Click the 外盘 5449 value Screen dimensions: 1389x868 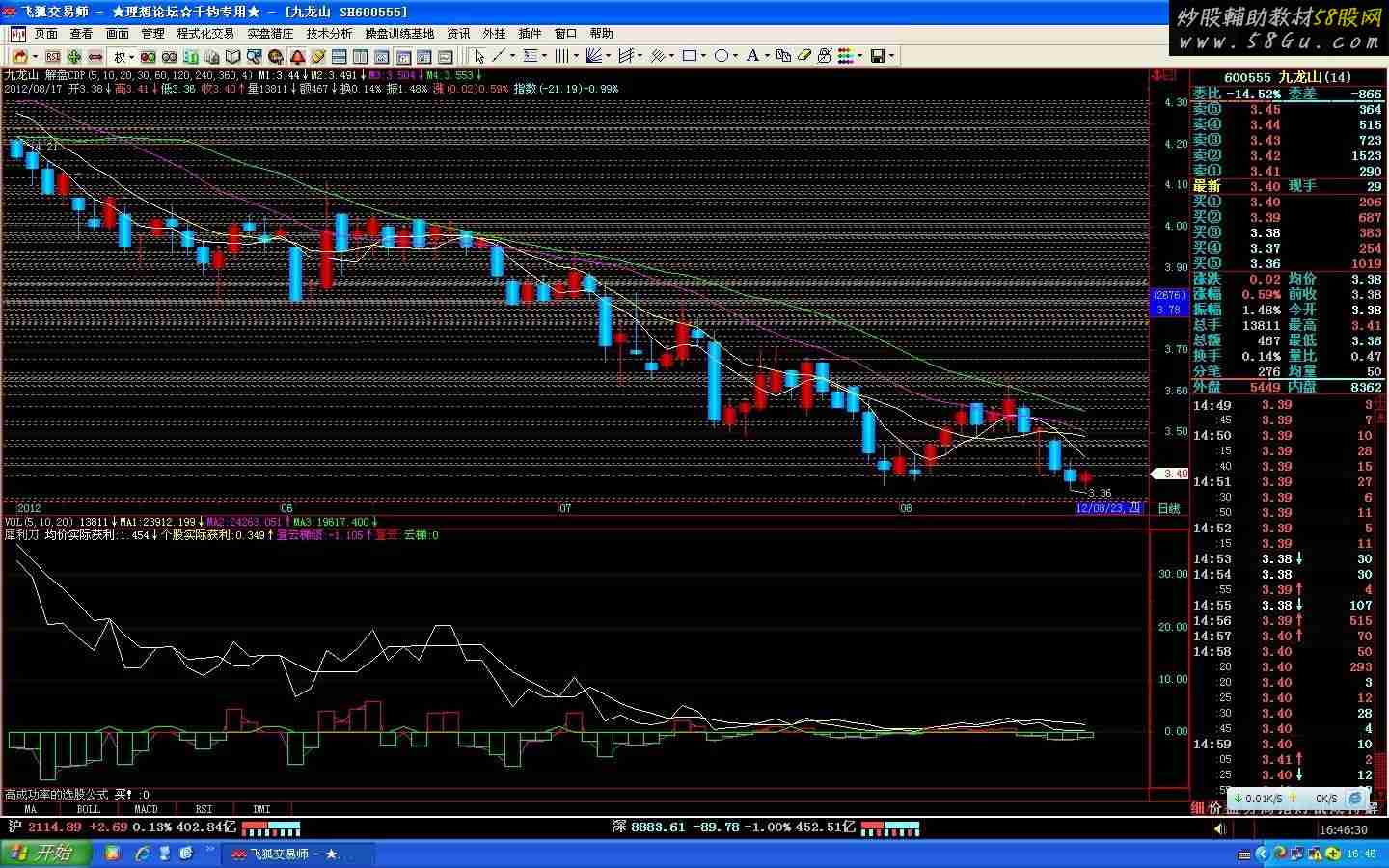pyautogui.click(x=1265, y=387)
